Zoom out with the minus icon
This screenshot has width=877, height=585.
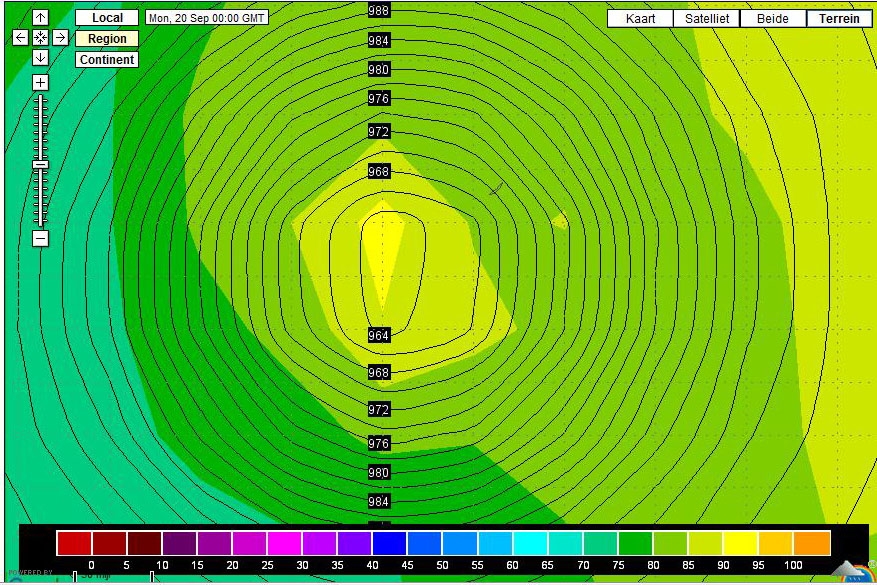point(40,239)
